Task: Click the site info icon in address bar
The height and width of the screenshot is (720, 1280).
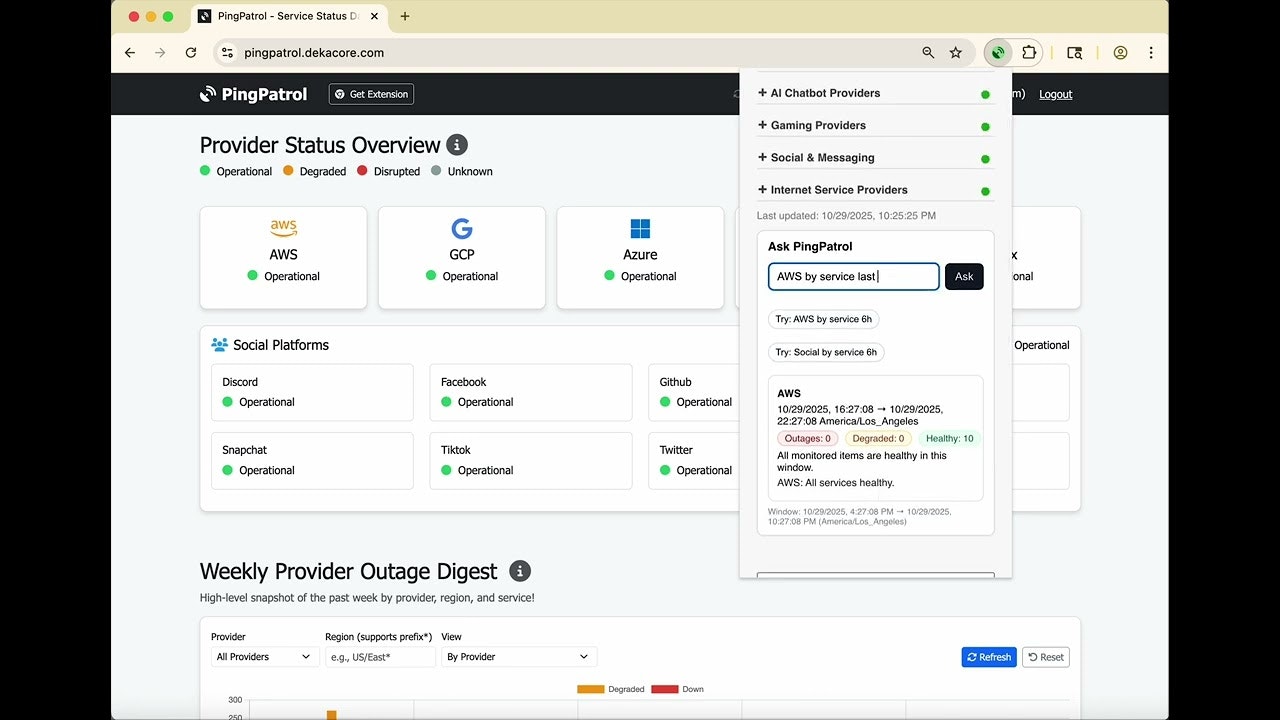Action: (x=227, y=53)
